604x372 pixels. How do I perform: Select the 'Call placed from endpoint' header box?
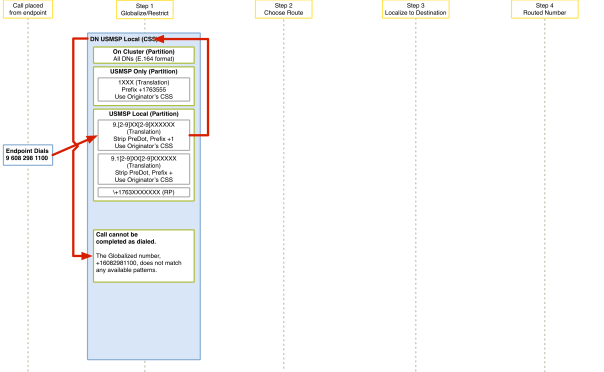click(x=28, y=9)
